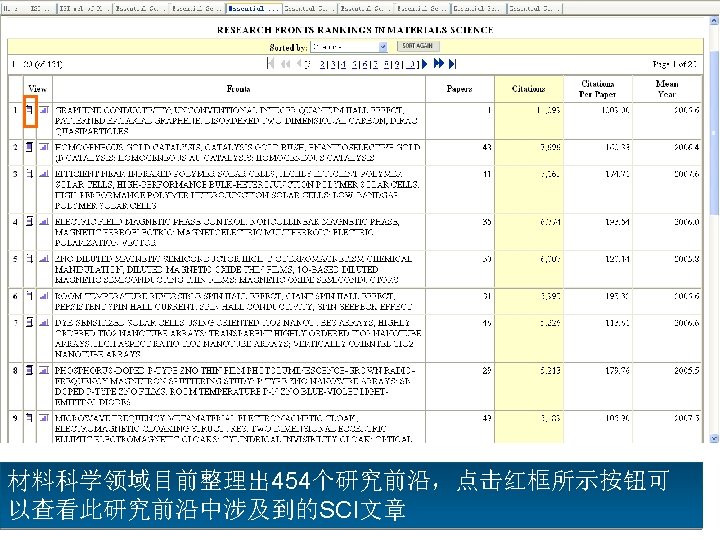Open papers list for phosphorus-doped p-type ZnO front

tap(29, 370)
